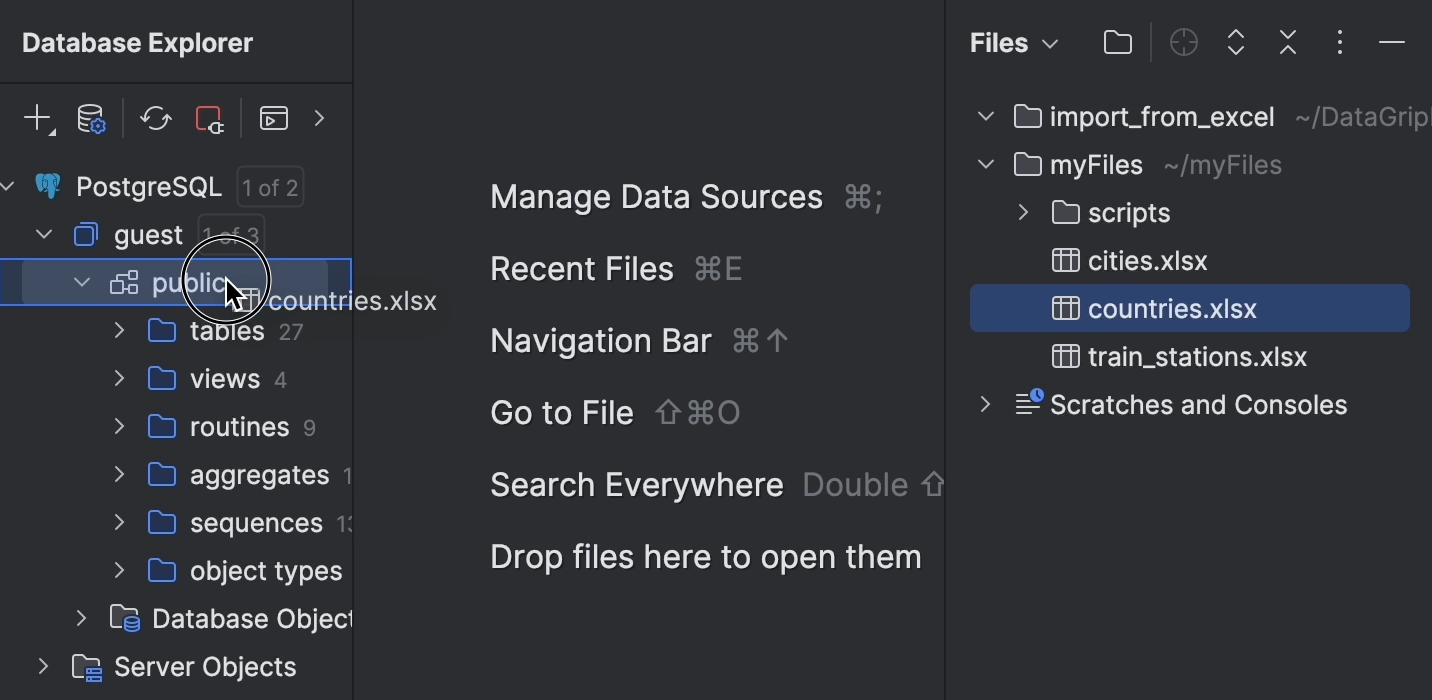Refresh the database connection
1432x700 pixels.
tap(155, 118)
